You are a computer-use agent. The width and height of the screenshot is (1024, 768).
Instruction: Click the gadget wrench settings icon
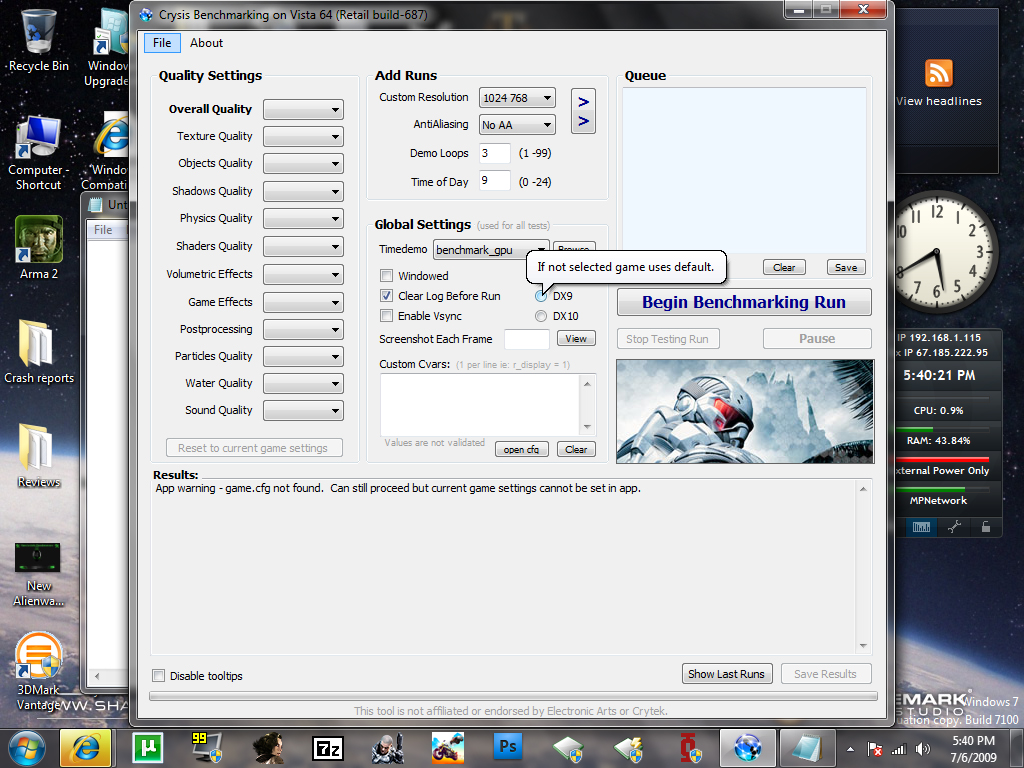(x=954, y=527)
